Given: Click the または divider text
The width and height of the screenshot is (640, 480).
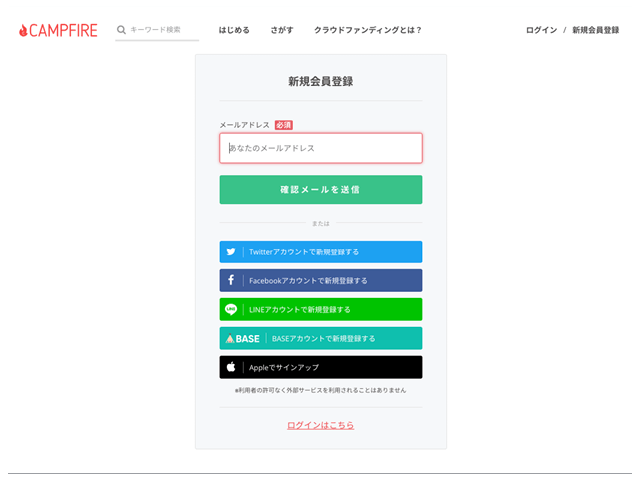Looking at the screenshot, I should coord(321,223).
